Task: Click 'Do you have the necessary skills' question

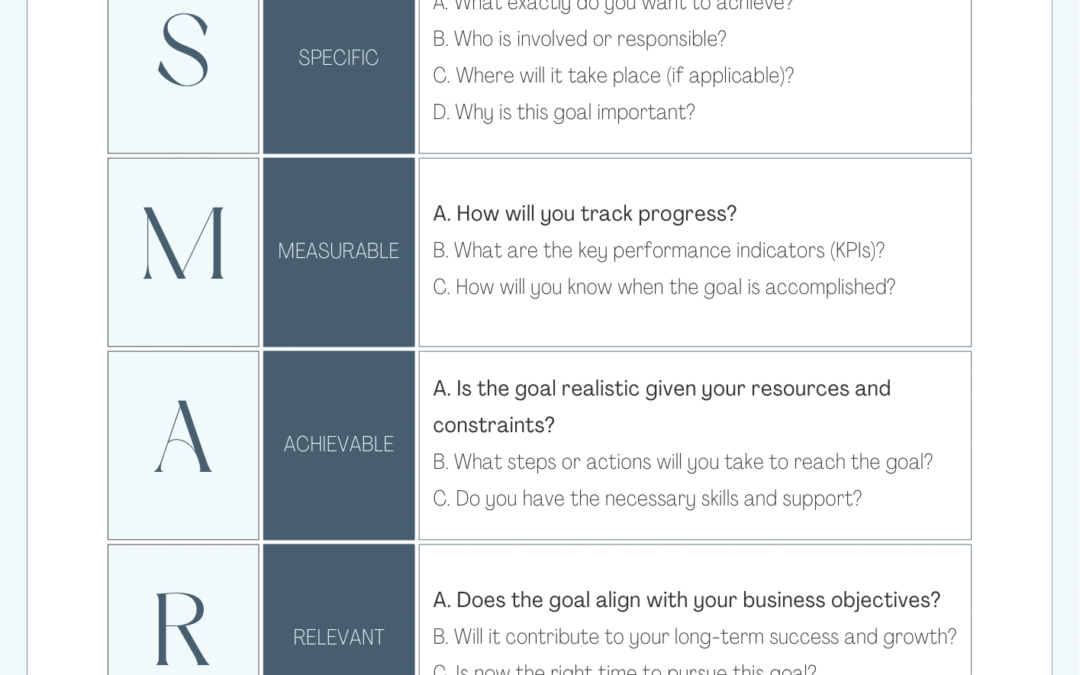Action: click(x=647, y=498)
